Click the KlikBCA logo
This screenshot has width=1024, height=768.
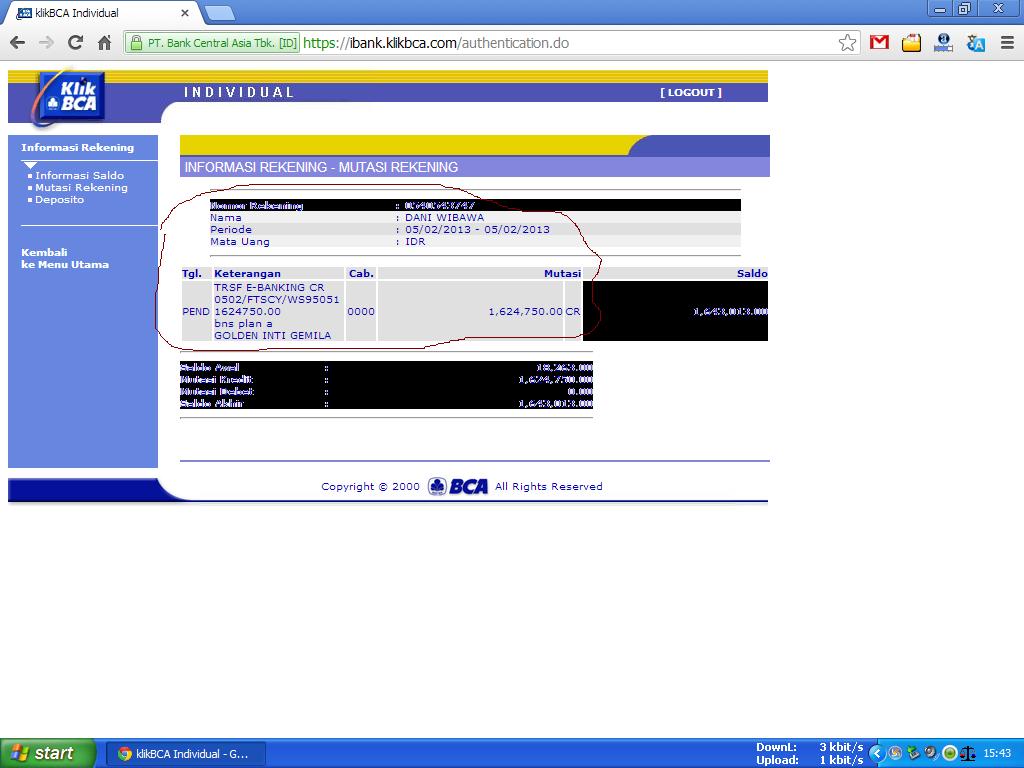pyautogui.click(x=68, y=98)
